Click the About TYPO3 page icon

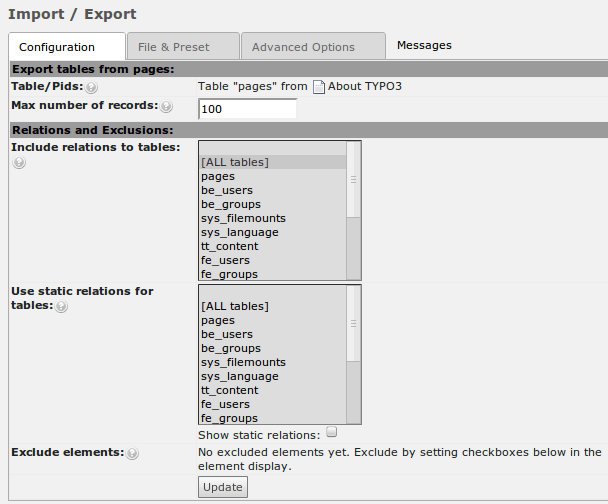coord(319,87)
